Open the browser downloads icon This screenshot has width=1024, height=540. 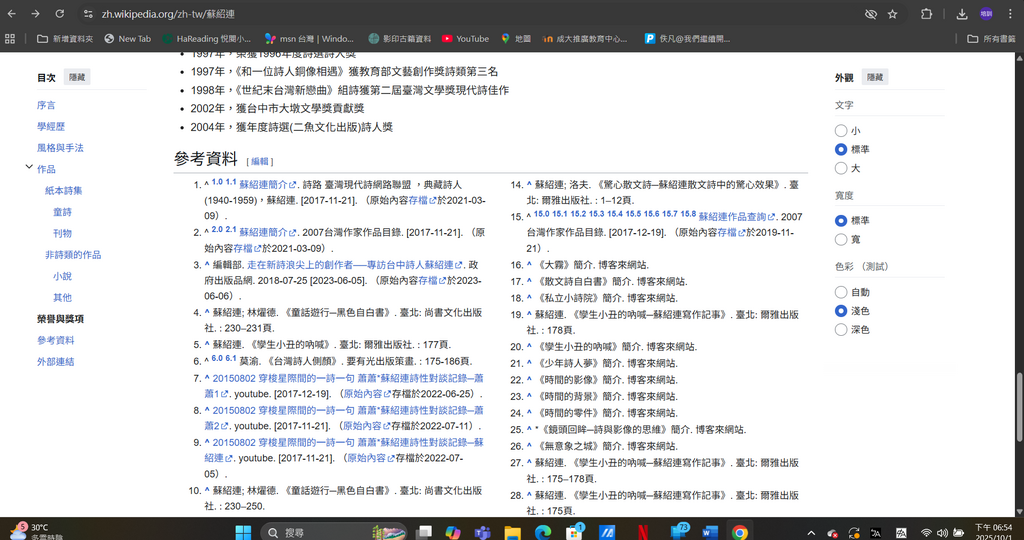(x=961, y=14)
